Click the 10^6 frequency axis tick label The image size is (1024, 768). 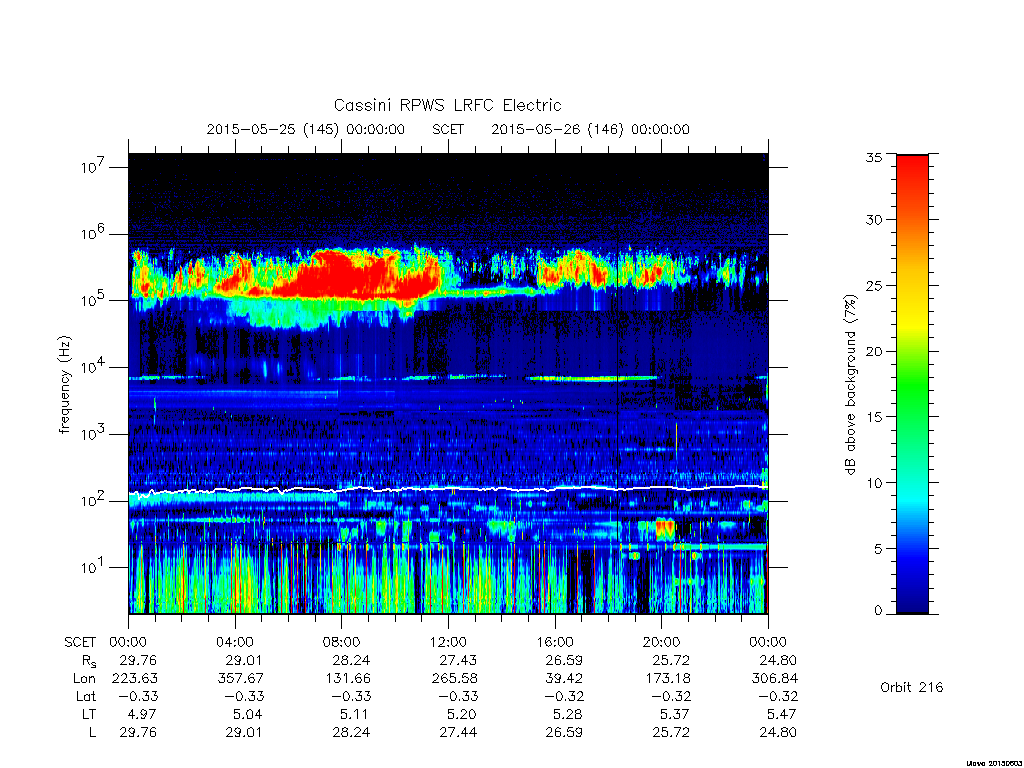click(x=93, y=233)
